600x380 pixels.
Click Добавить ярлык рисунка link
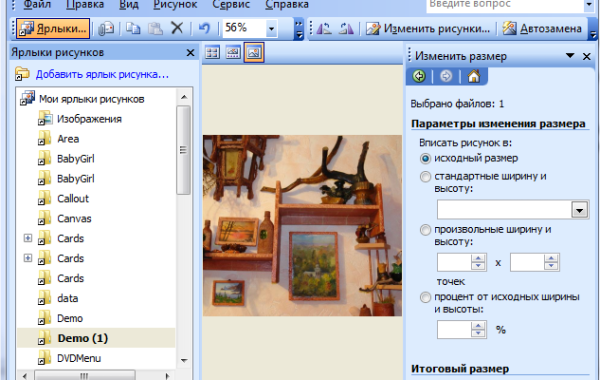[102, 74]
